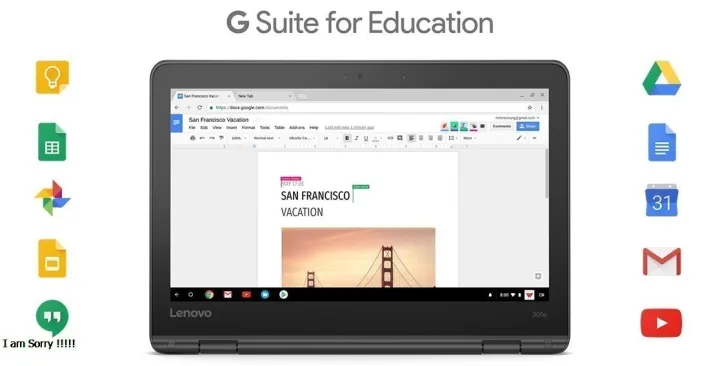Open the Google Slides yellow icon
720x366 pixels.
coord(52,259)
